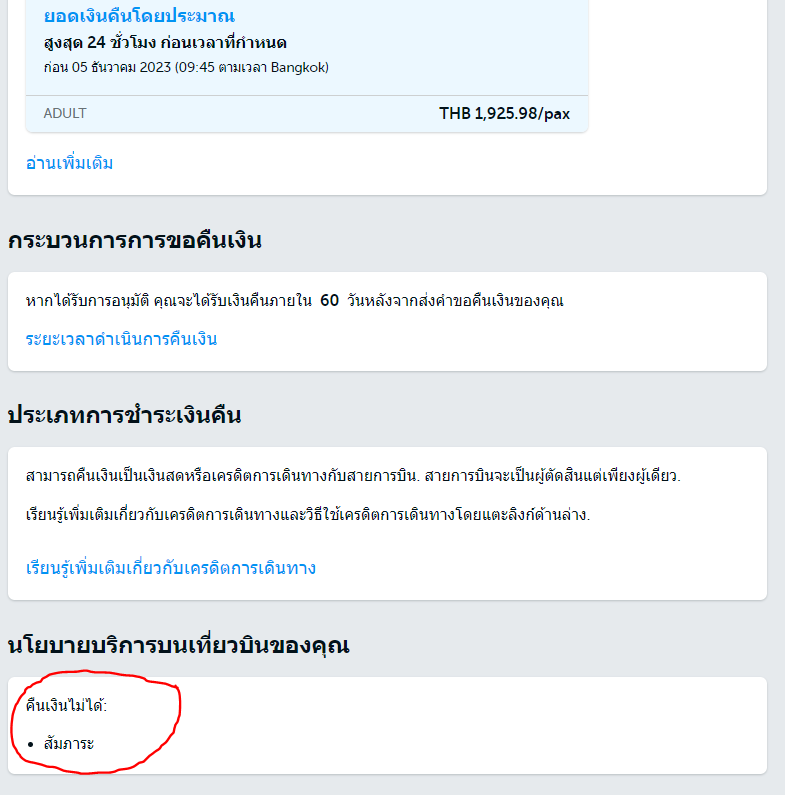Open the อ่านเพิ่มเติม link
785x795 pixels.
[x=69, y=163]
